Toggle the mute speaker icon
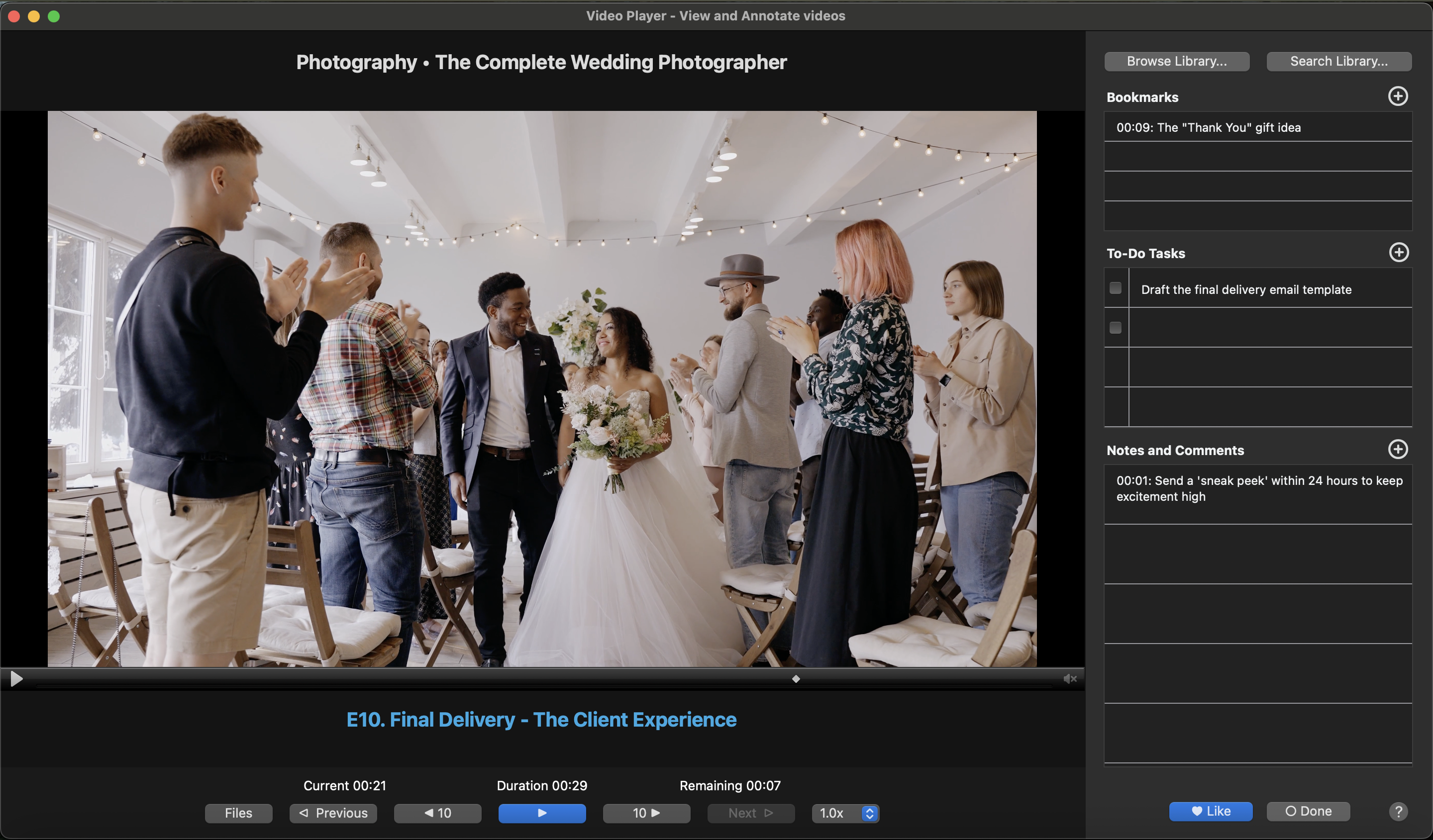Viewport: 1433px width, 840px height. coord(1070,678)
